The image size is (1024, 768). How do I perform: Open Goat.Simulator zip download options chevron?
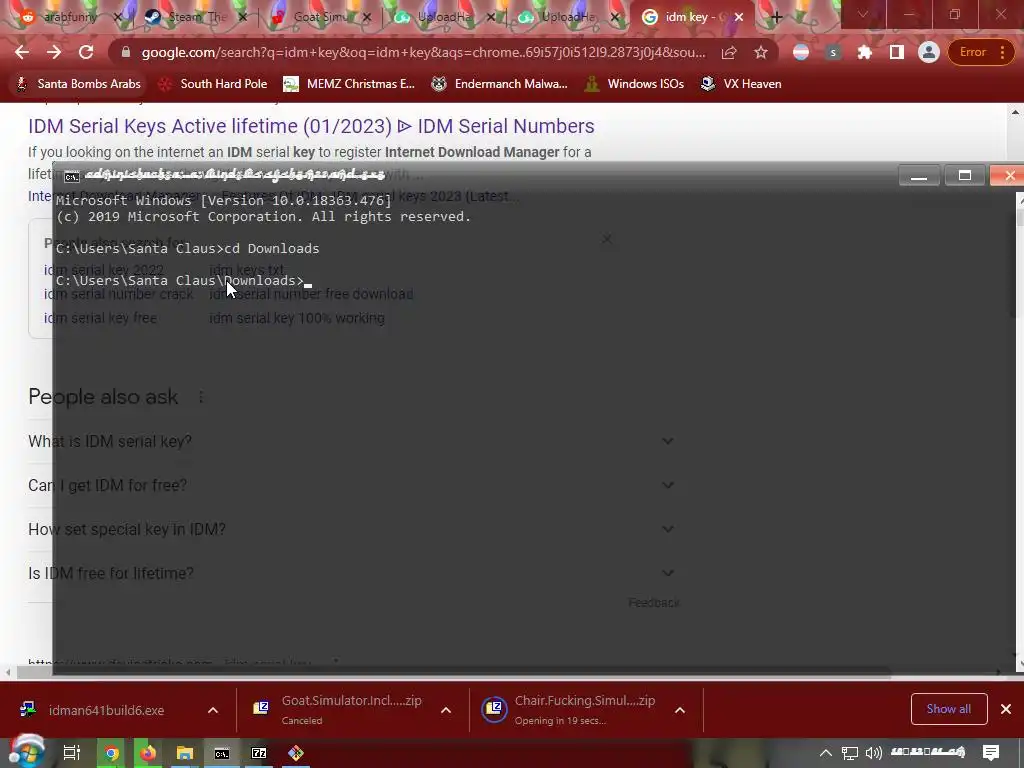tap(446, 710)
